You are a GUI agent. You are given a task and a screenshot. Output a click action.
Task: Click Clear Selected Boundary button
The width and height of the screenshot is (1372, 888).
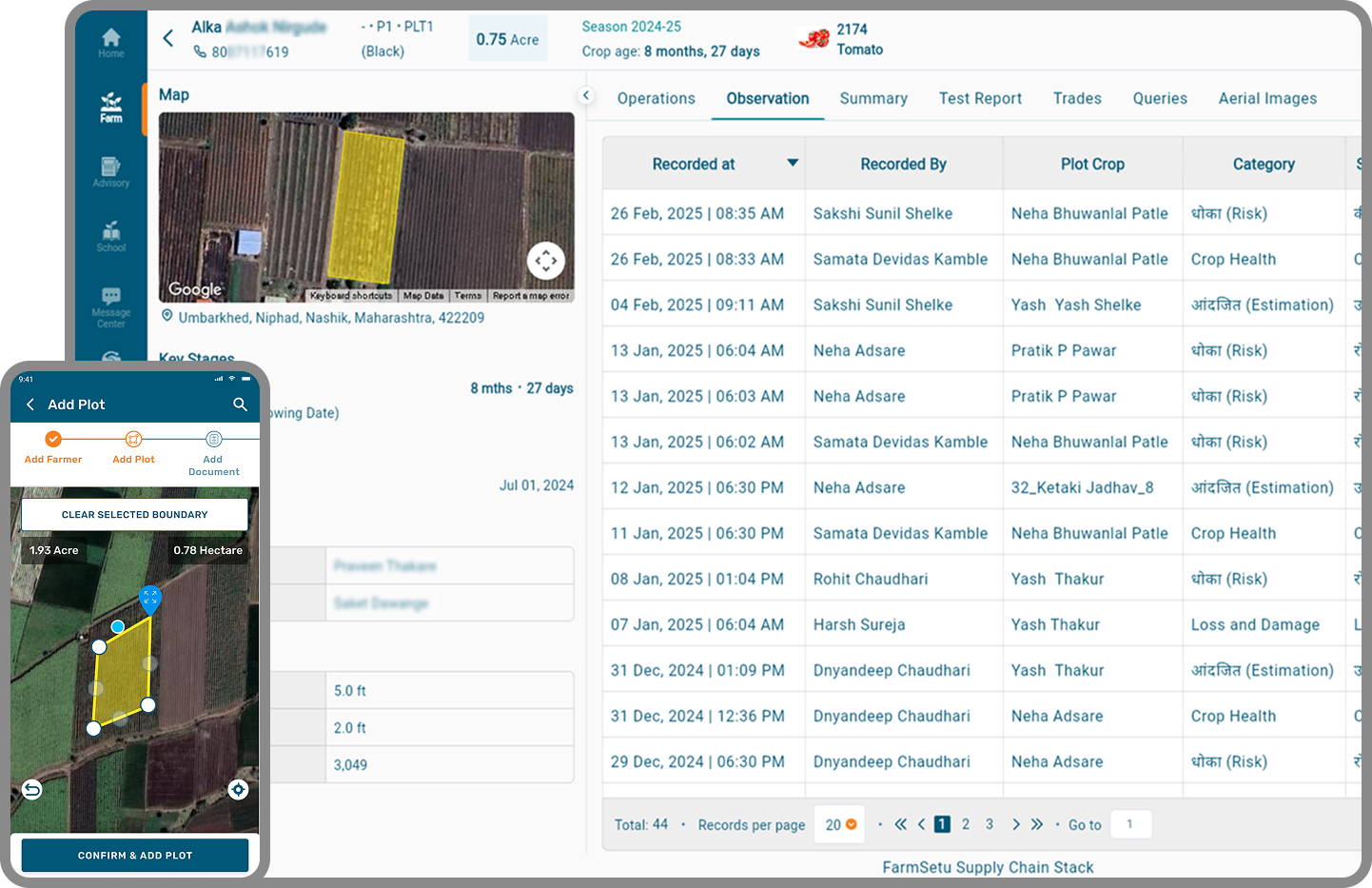point(134,515)
